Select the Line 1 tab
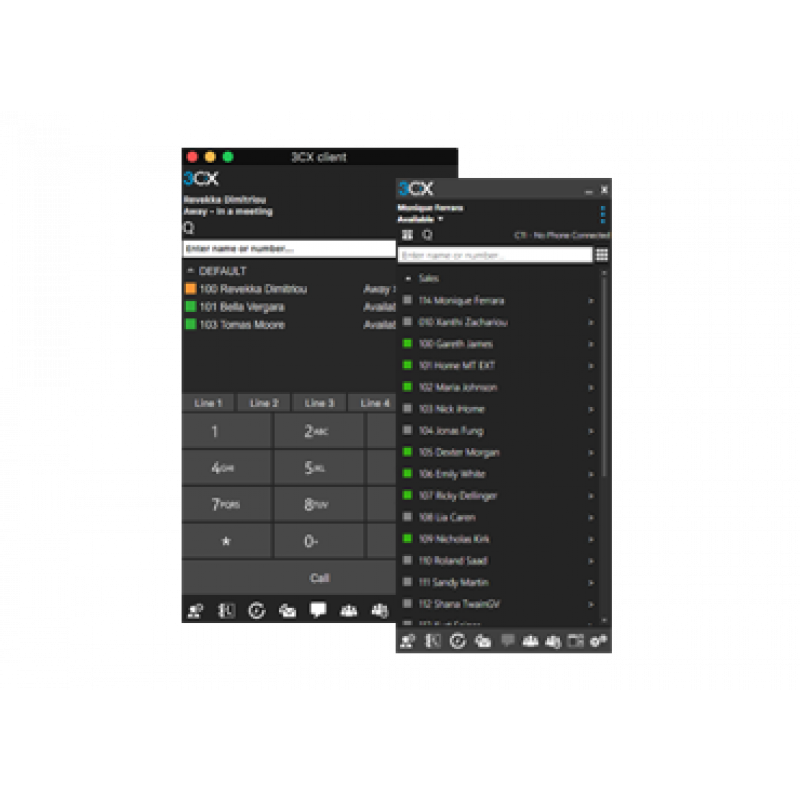The width and height of the screenshot is (800, 800). (208, 403)
